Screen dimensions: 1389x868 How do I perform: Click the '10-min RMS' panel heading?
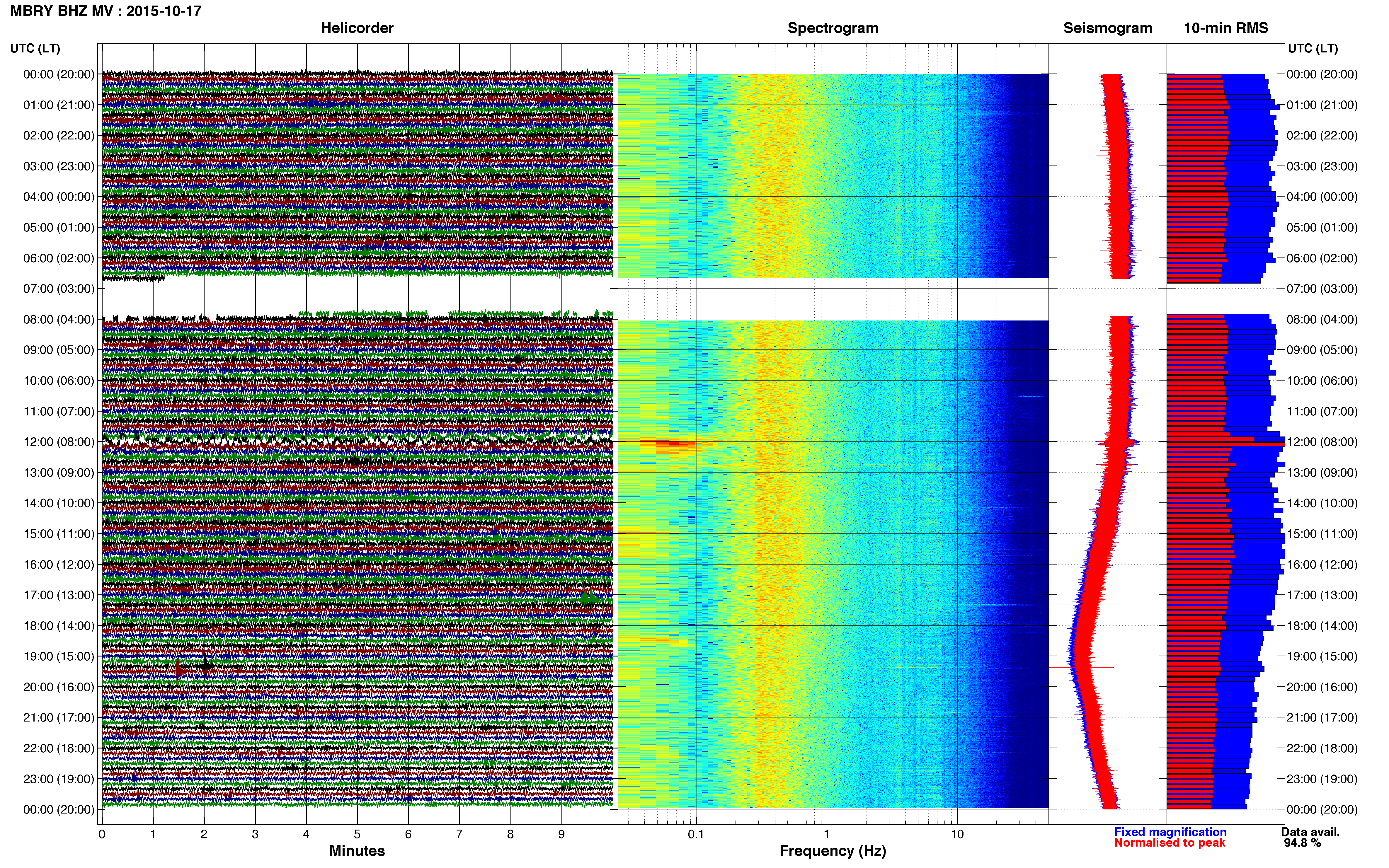coord(1226,28)
